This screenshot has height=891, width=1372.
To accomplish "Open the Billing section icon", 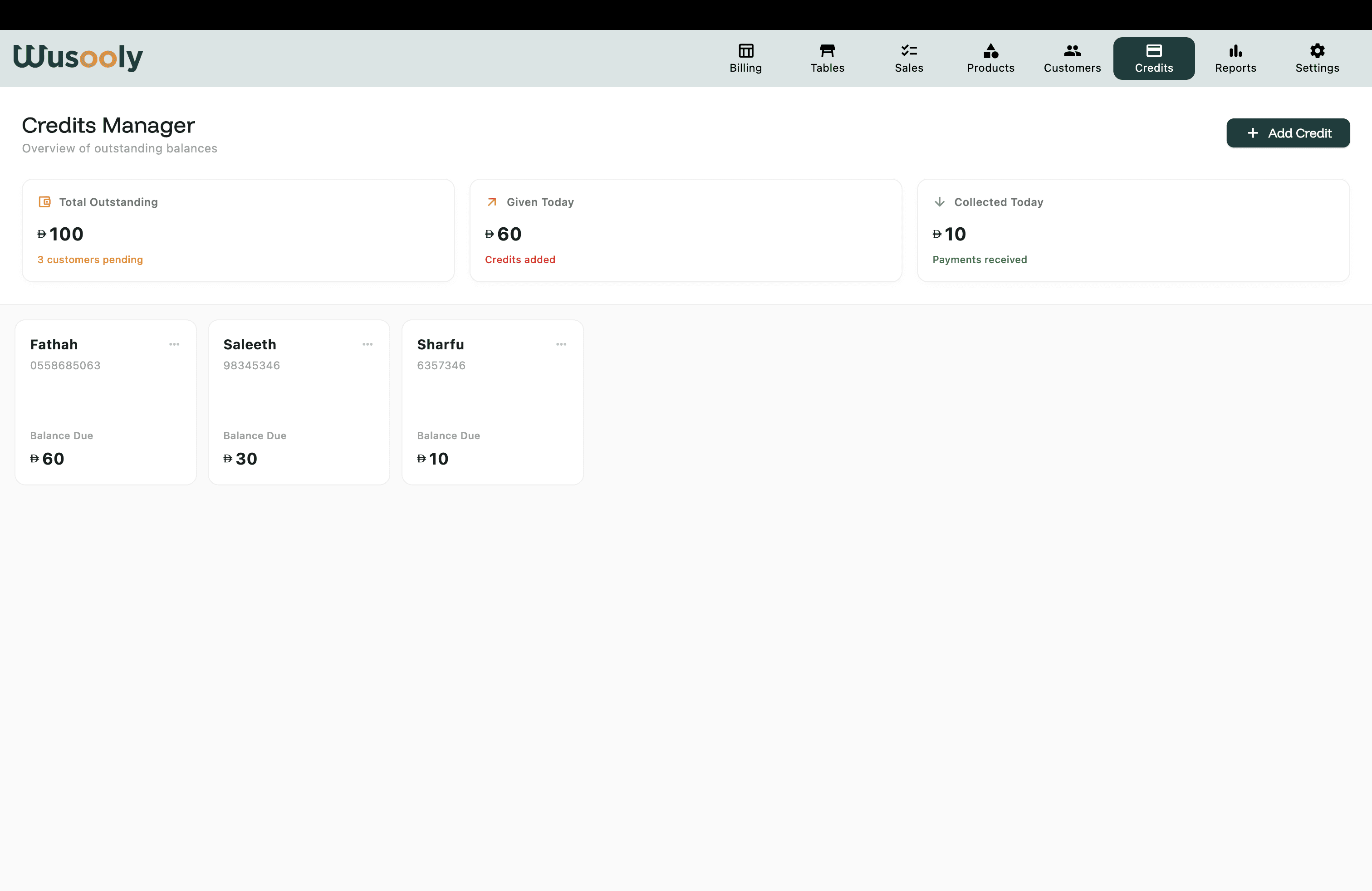I will (745, 51).
